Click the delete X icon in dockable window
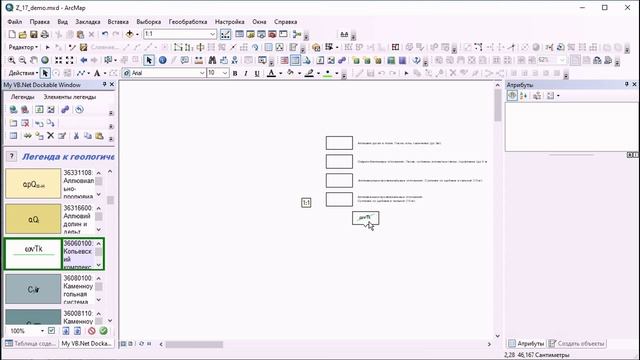This screenshot has width=640, height=360. click(51, 136)
